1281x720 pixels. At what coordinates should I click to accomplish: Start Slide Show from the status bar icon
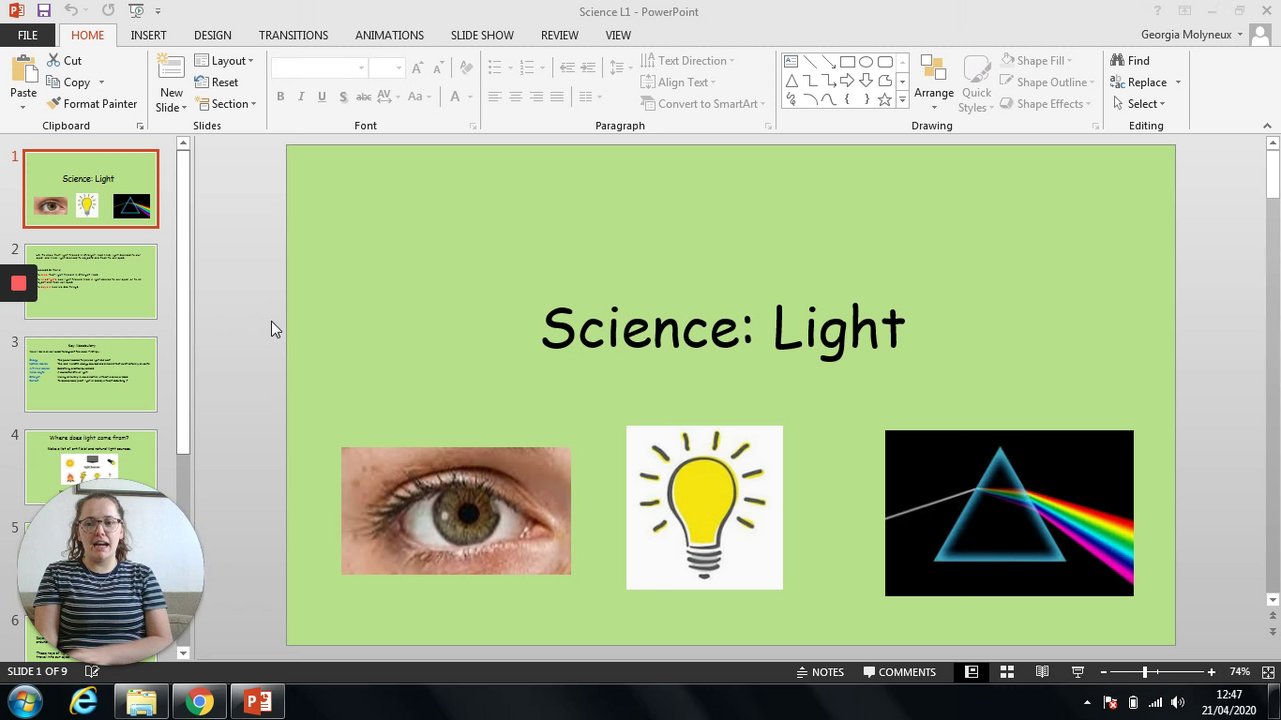pyautogui.click(x=1077, y=672)
